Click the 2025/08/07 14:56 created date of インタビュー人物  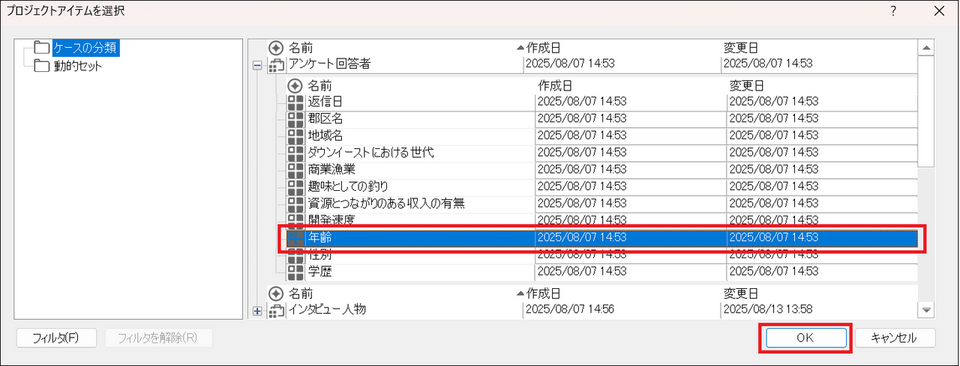point(570,310)
